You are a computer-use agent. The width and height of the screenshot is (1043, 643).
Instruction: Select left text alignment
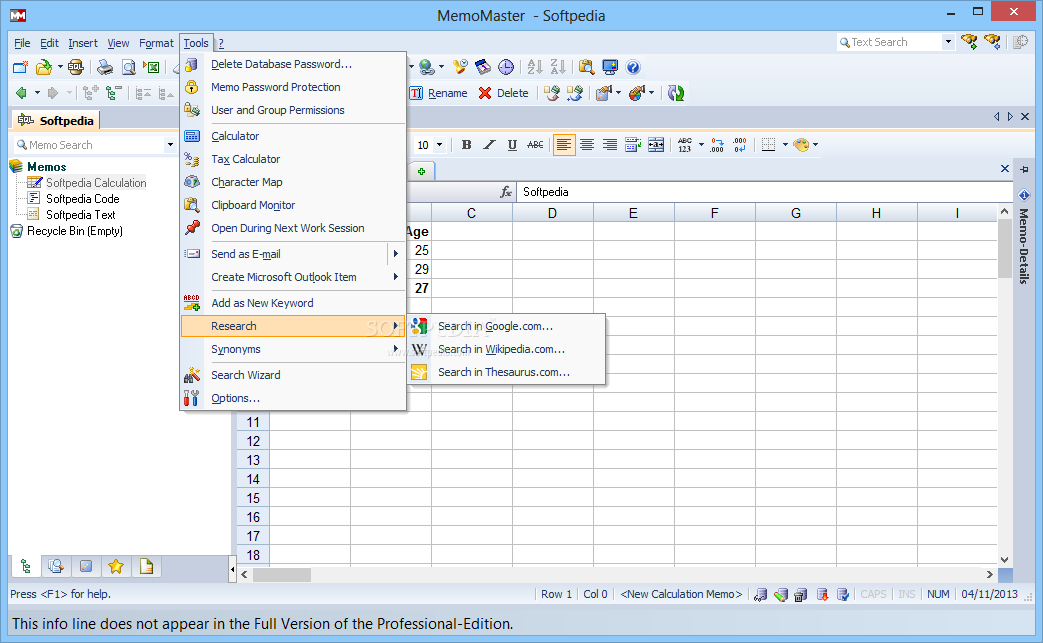tap(563, 145)
